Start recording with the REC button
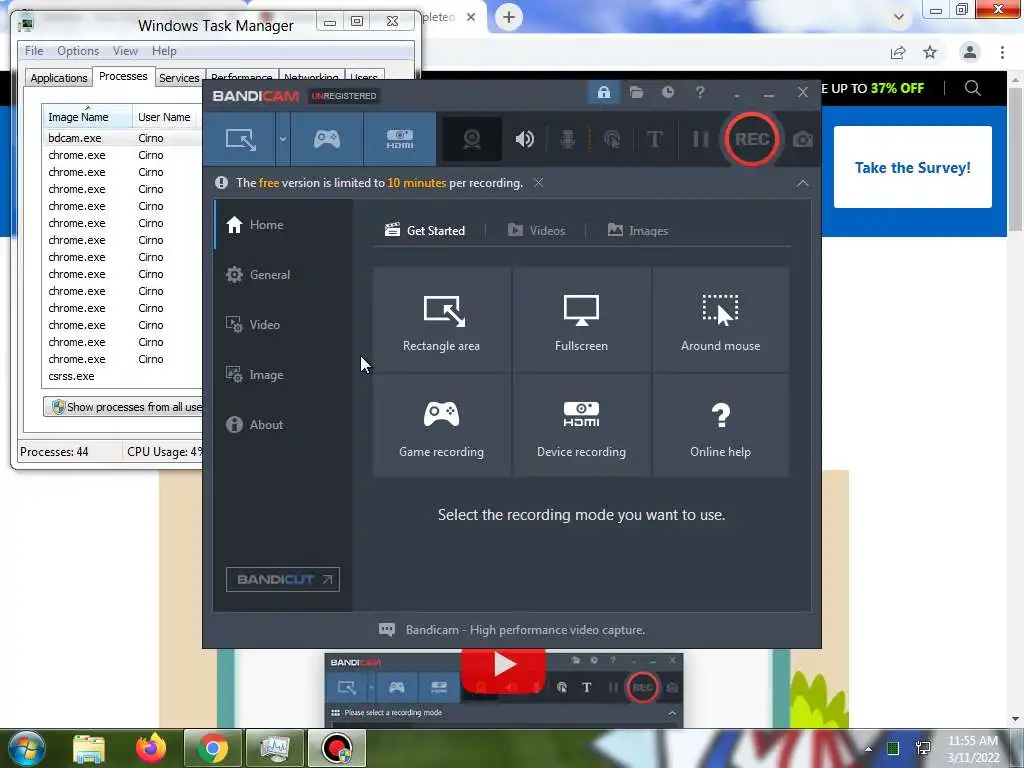 pyautogui.click(x=752, y=139)
